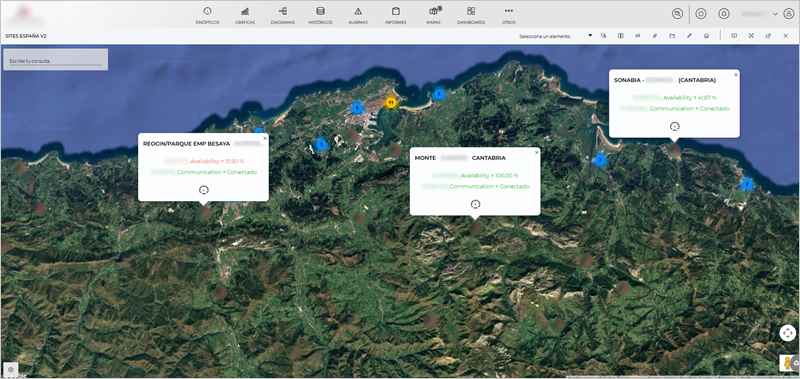Click the columns layout icon in map toolbar
This screenshot has width=800, height=379.
pos(620,36)
